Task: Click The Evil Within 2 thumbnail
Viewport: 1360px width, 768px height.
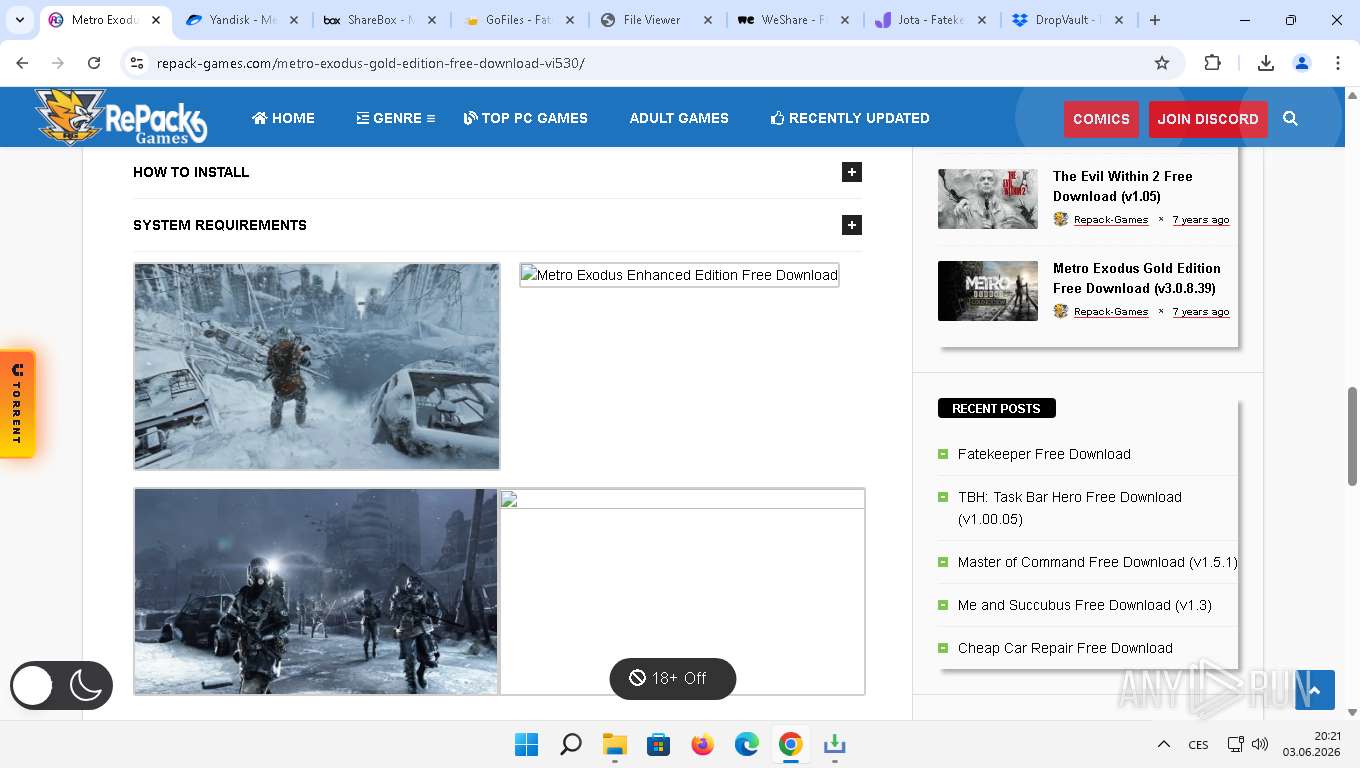Action: [x=988, y=199]
